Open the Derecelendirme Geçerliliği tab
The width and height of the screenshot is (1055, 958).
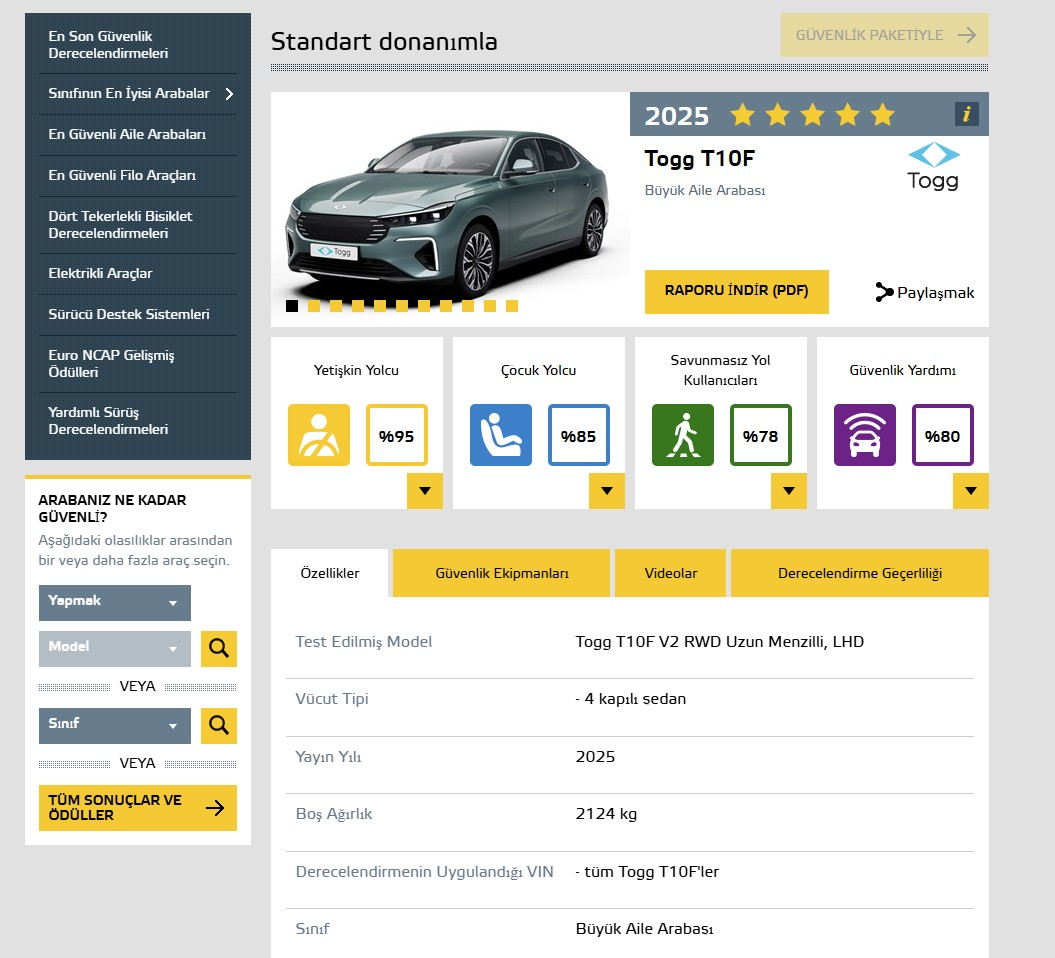click(860, 573)
